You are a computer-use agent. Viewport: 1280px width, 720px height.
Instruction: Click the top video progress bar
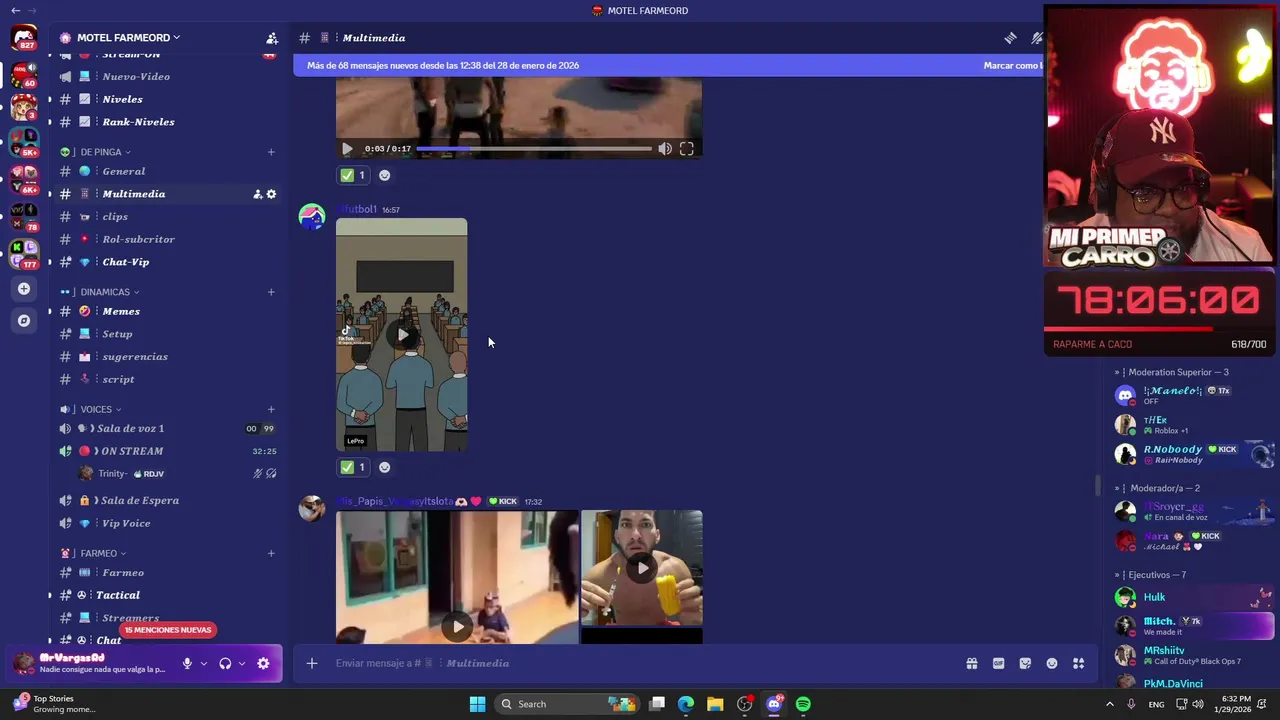pyautogui.click(x=533, y=149)
